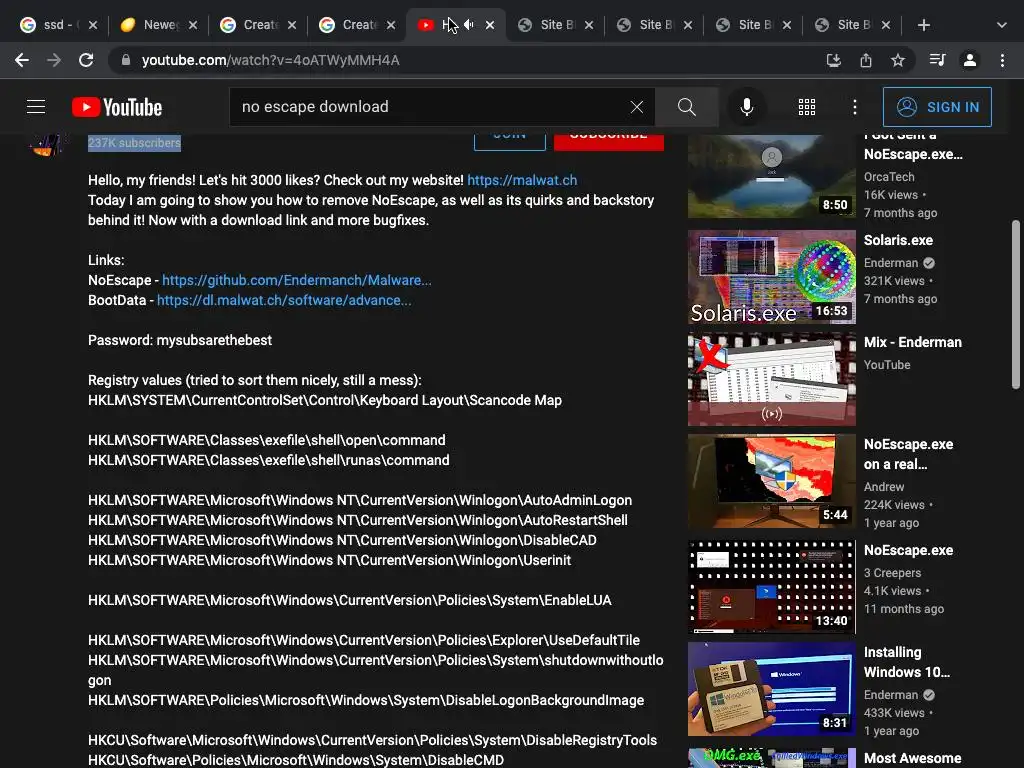
Task: Click '3 Creepers' channel name
Action: pyautogui.click(x=892, y=573)
